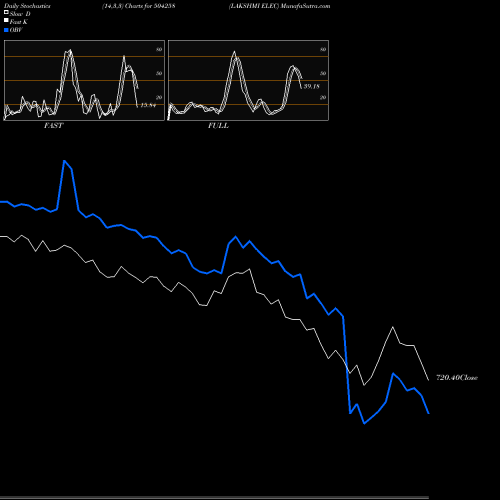Click the 'FAST' chart caption
500x500 pixels.
point(53,126)
